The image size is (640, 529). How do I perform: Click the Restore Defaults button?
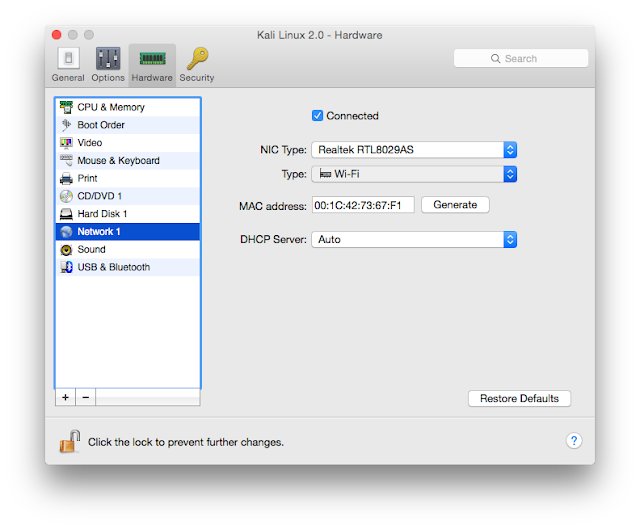click(x=519, y=398)
